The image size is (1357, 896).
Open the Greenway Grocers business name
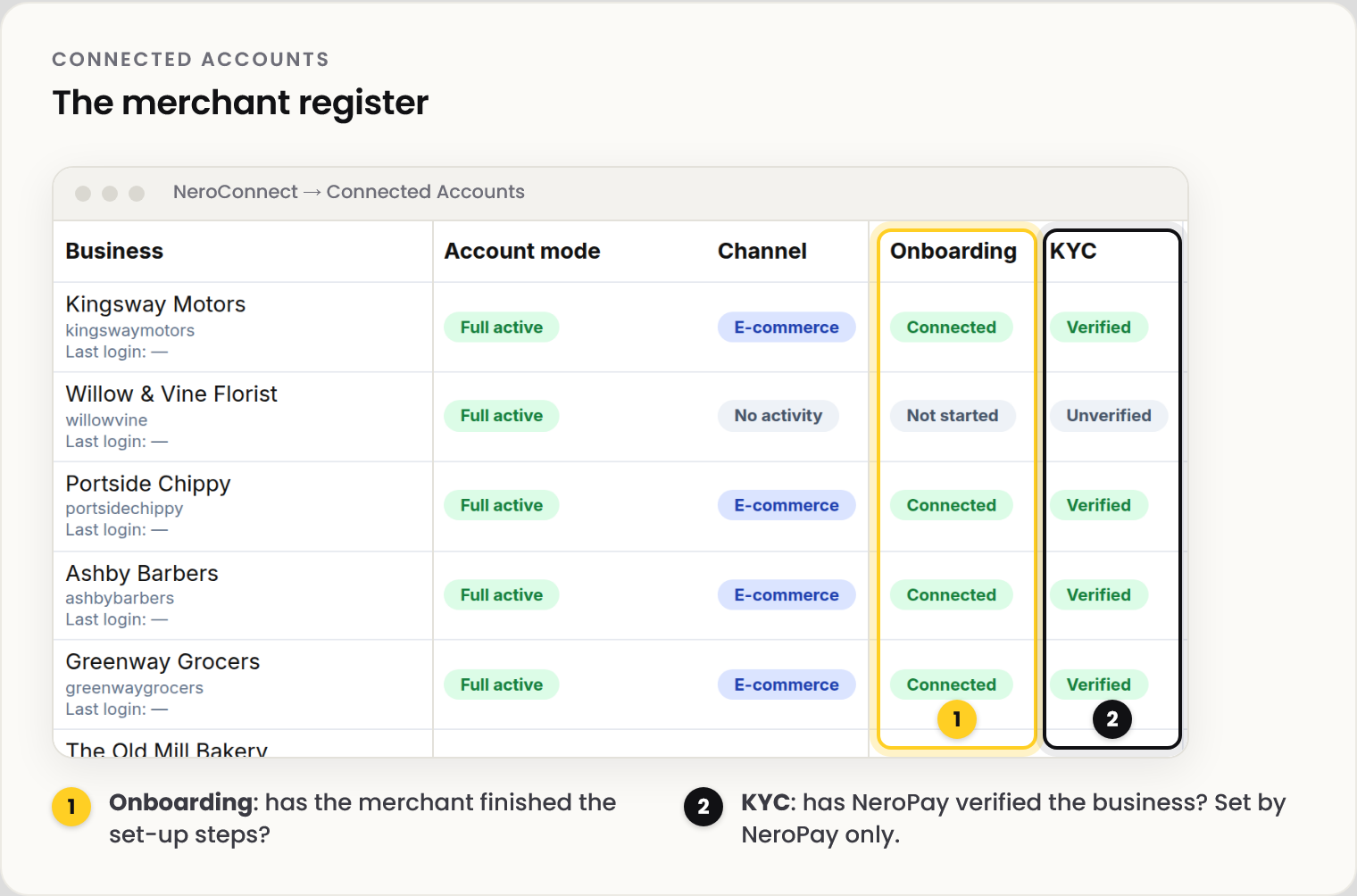click(x=162, y=662)
